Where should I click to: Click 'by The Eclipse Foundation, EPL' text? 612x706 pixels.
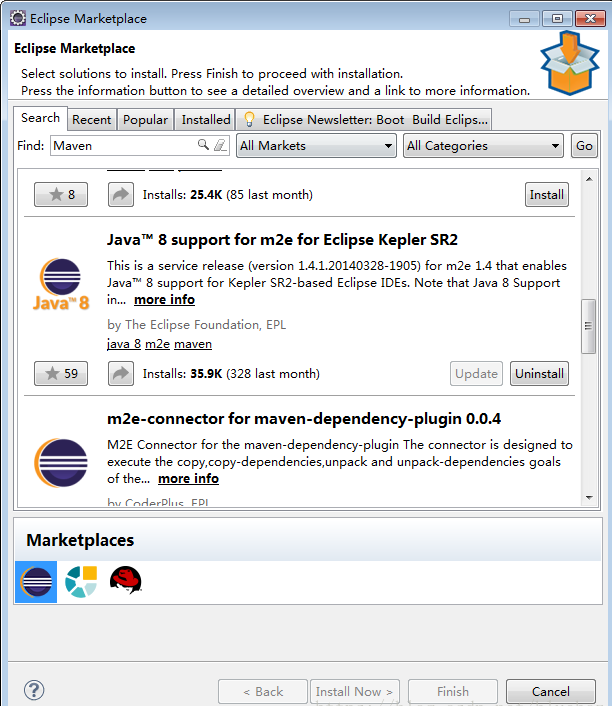(196, 324)
